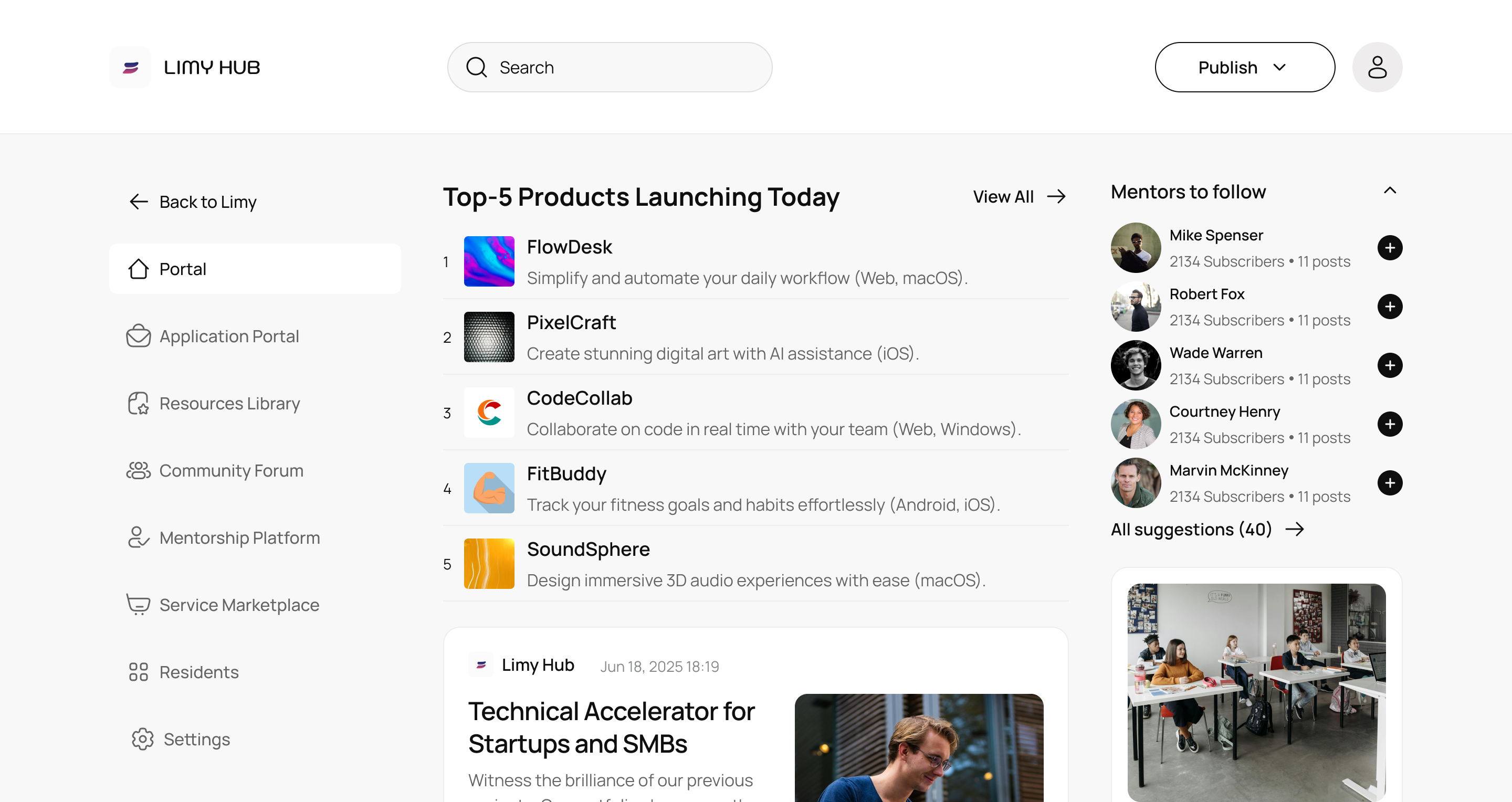The width and height of the screenshot is (1512, 802).
Task: Click the View All link
Action: 1018,196
